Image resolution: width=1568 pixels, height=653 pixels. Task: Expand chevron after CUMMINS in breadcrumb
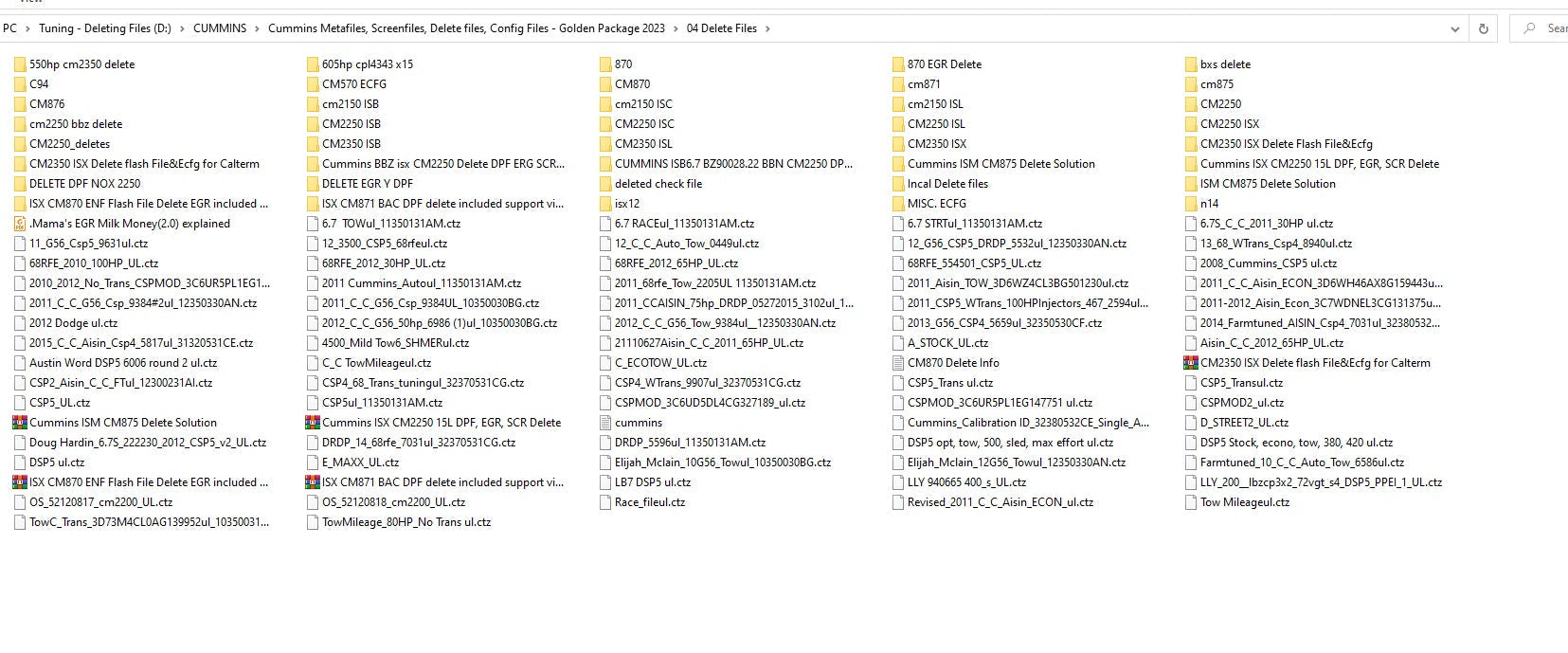[x=257, y=28]
